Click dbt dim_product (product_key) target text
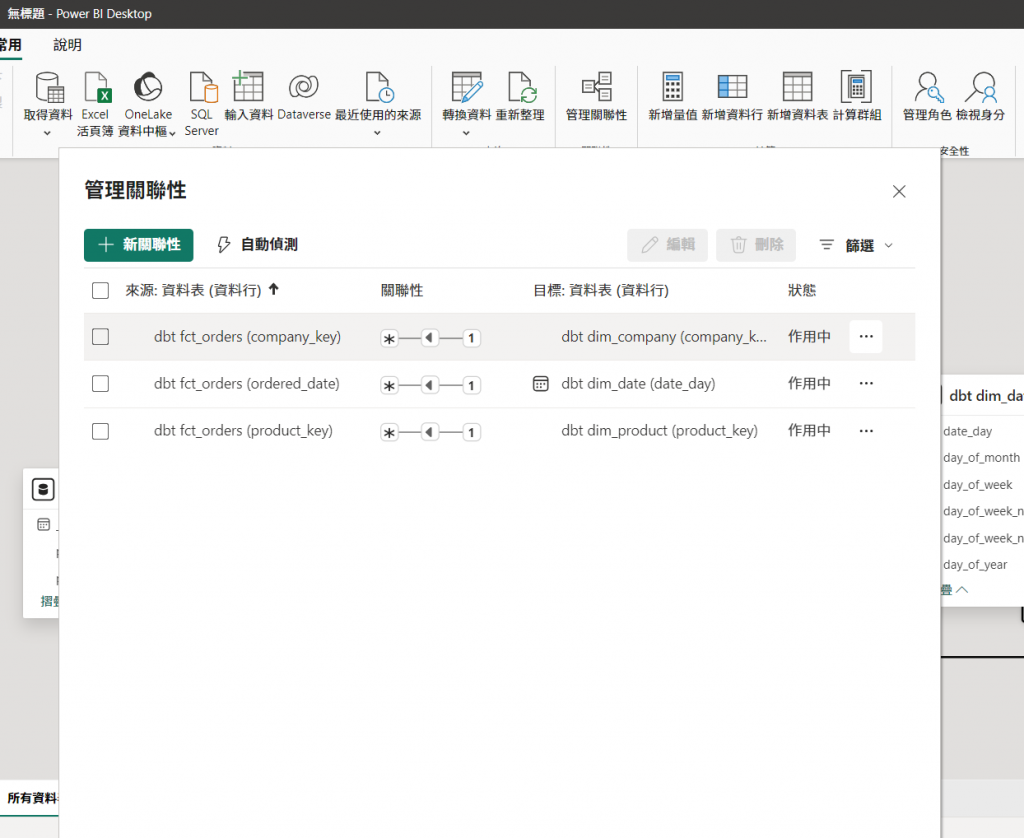Screen dimensions: 1024x838 coord(660,430)
